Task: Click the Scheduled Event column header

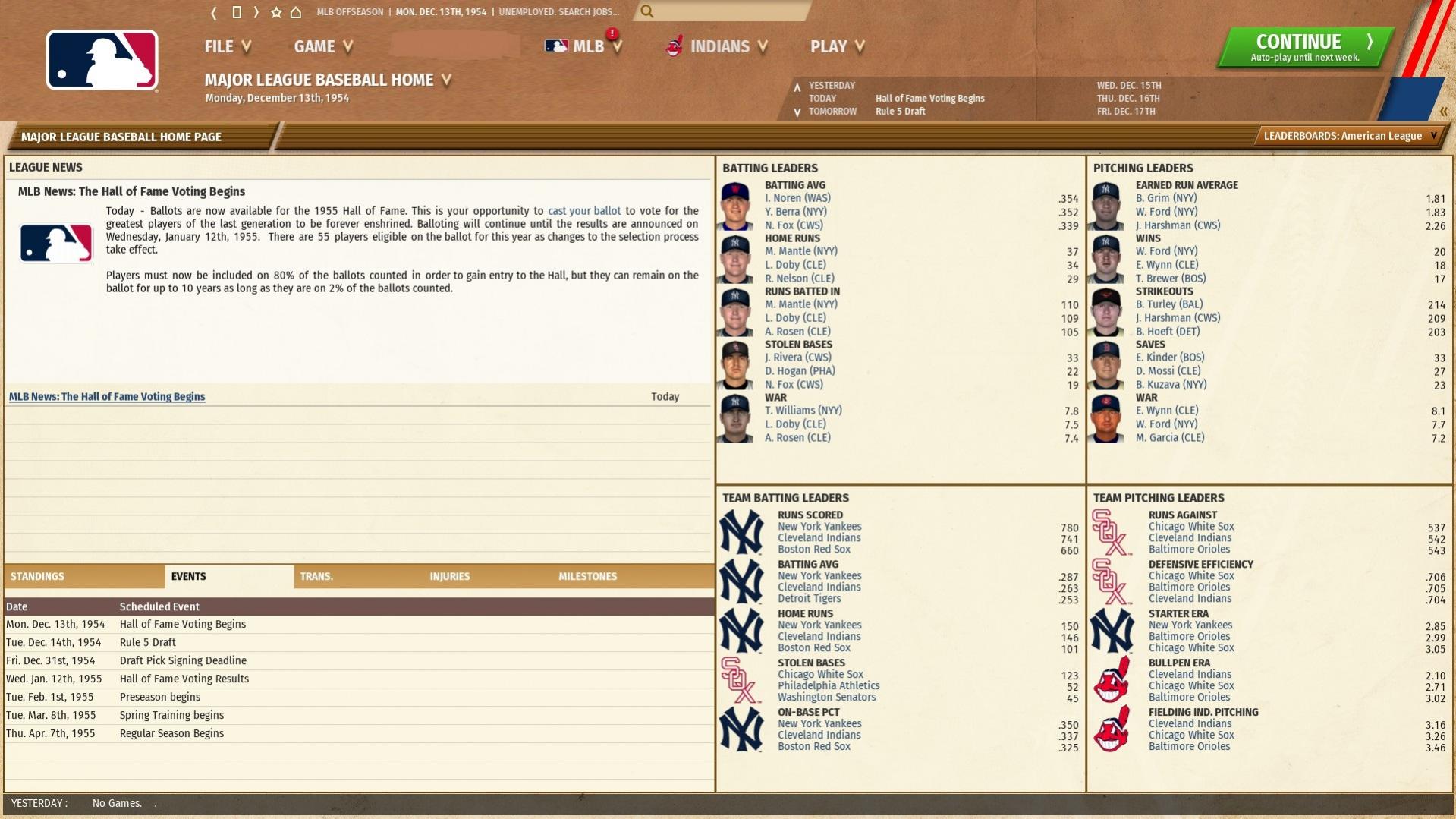Action: [159, 607]
